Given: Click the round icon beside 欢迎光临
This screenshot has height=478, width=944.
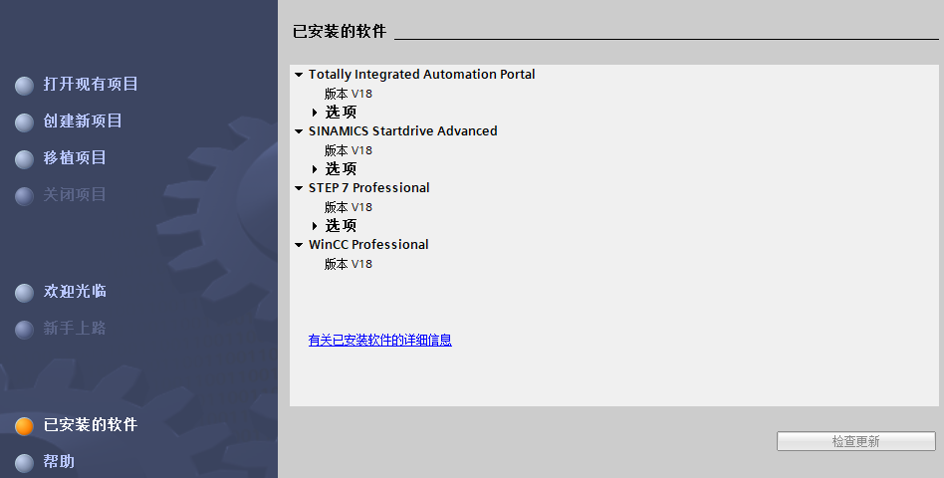Looking at the screenshot, I should point(24,293).
